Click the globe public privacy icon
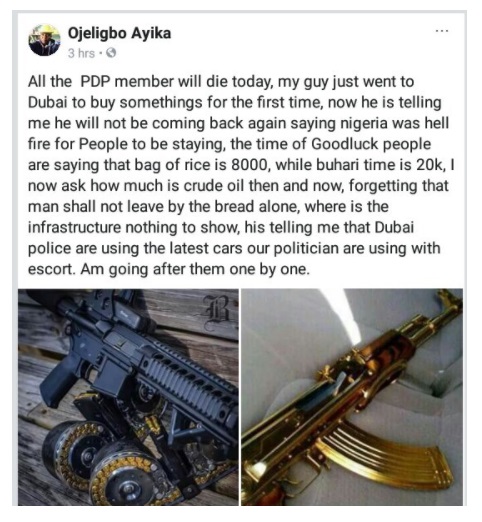This screenshot has height=522, width=482. click(x=111, y=53)
